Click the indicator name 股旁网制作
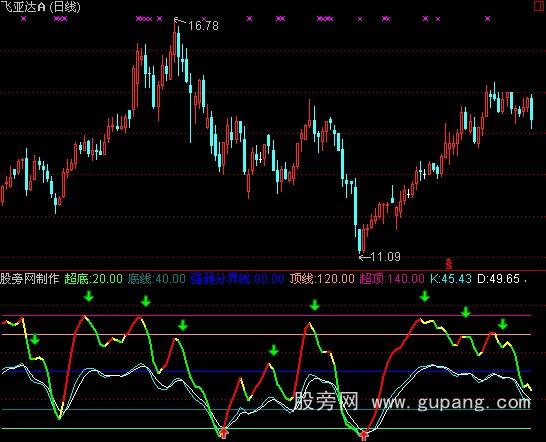Image resolution: width=546 pixels, height=442 pixels. (x=30, y=279)
